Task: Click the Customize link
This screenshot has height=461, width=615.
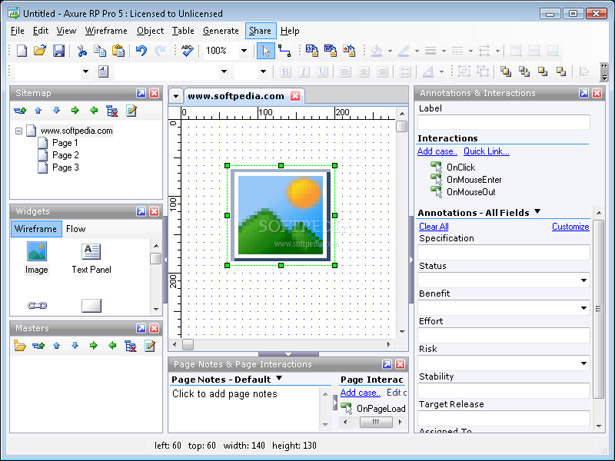Action: coord(570,227)
